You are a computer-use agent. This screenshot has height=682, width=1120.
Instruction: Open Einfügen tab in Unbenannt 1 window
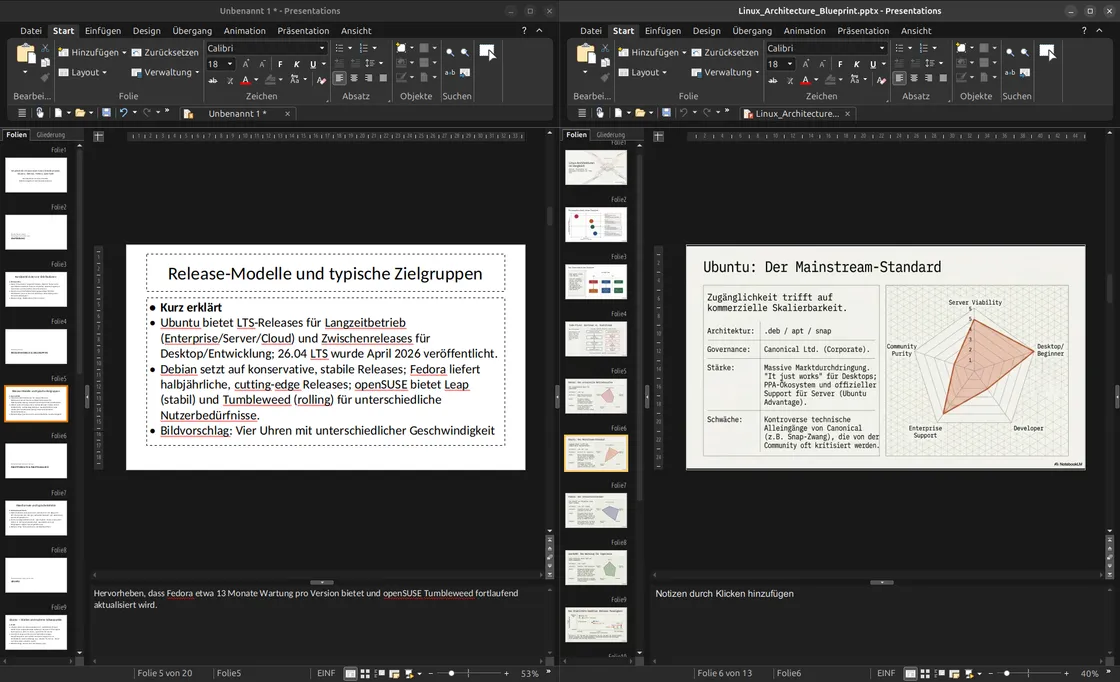(103, 31)
